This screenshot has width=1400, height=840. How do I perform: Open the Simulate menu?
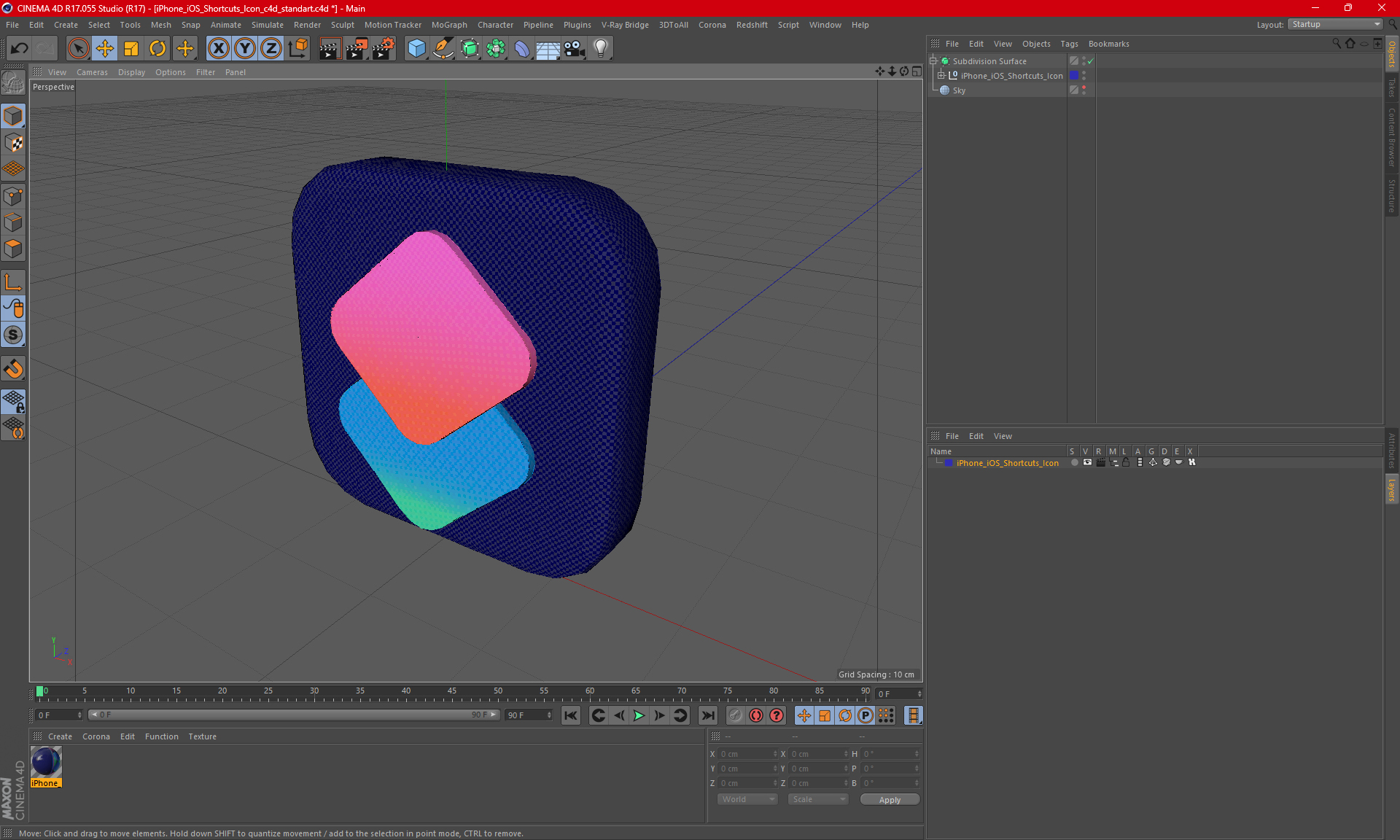coord(267,25)
